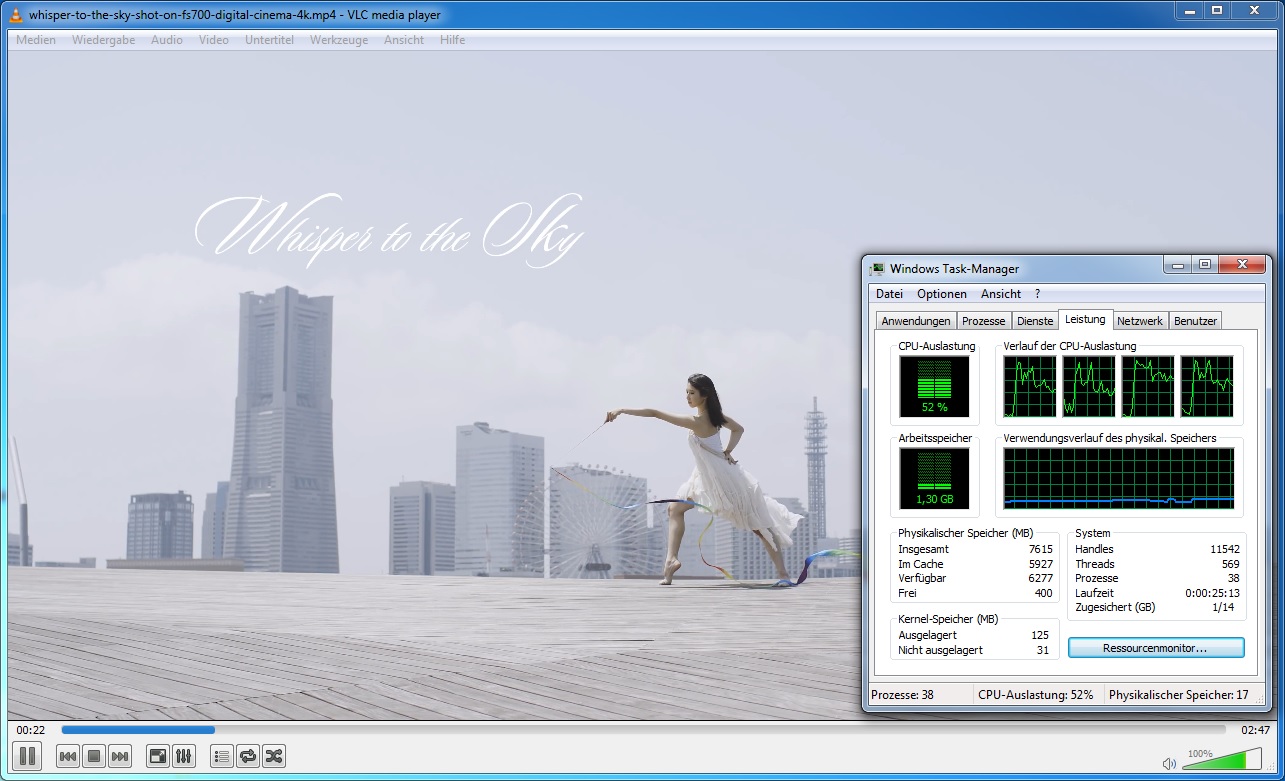This screenshot has height=781, width=1285.
Task: Click Threads value 569
Action: [1231, 564]
